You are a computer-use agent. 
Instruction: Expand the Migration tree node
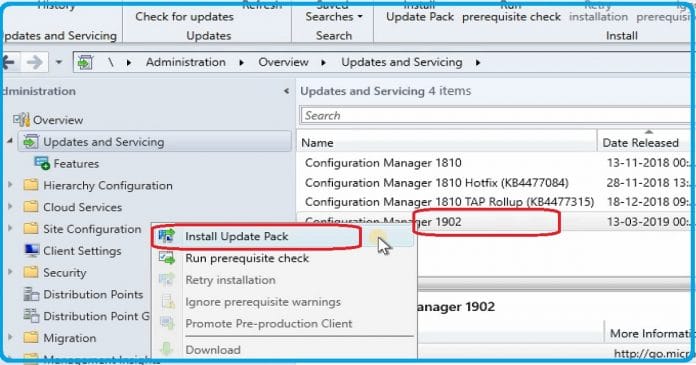point(10,337)
